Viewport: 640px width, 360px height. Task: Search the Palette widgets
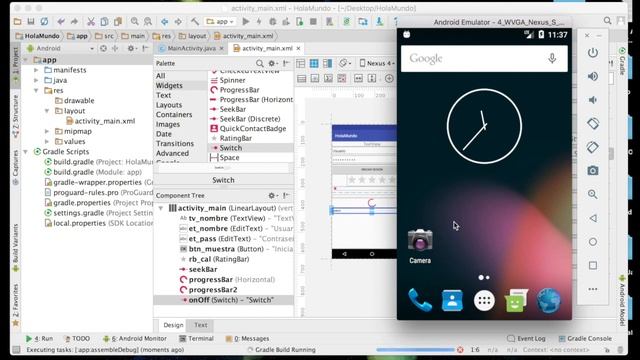[260, 63]
